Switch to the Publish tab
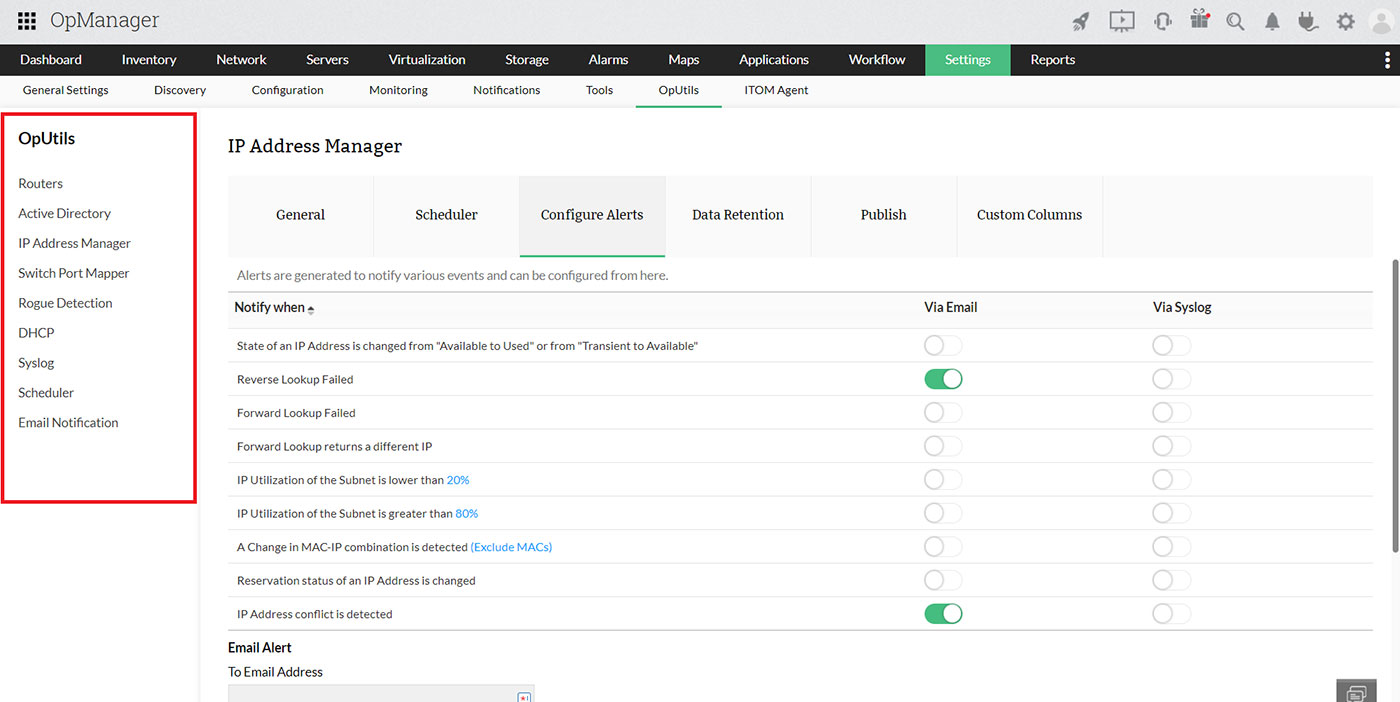The image size is (1400, 702). click(884, 216)
